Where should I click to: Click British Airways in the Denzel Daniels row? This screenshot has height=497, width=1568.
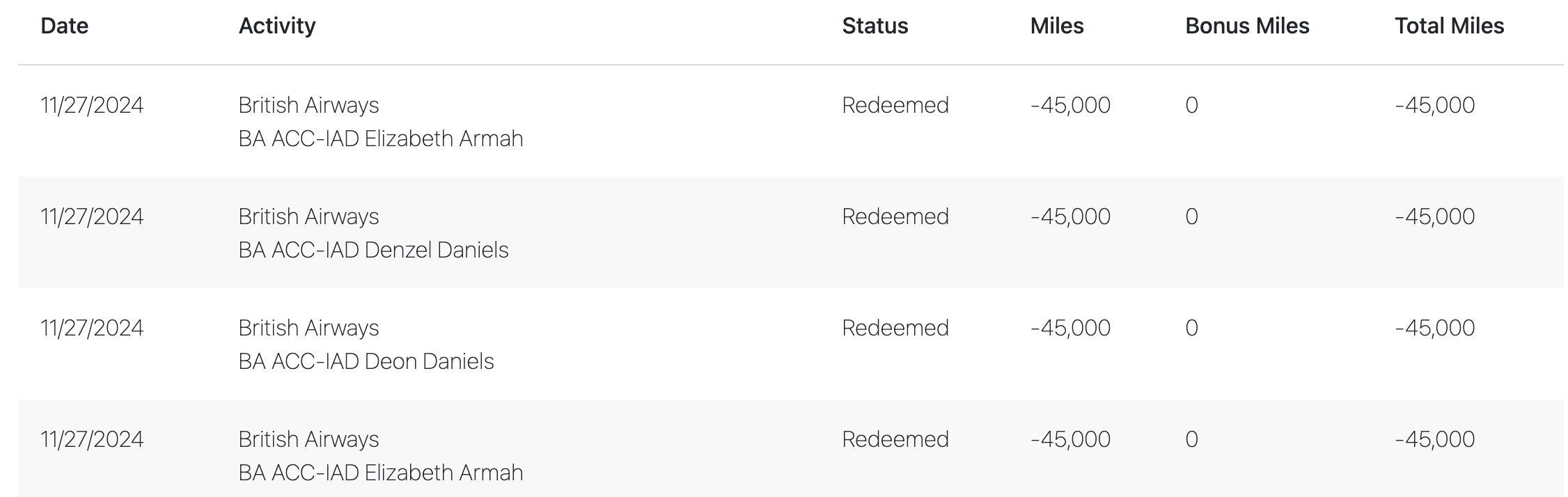[x=309, y=216]
